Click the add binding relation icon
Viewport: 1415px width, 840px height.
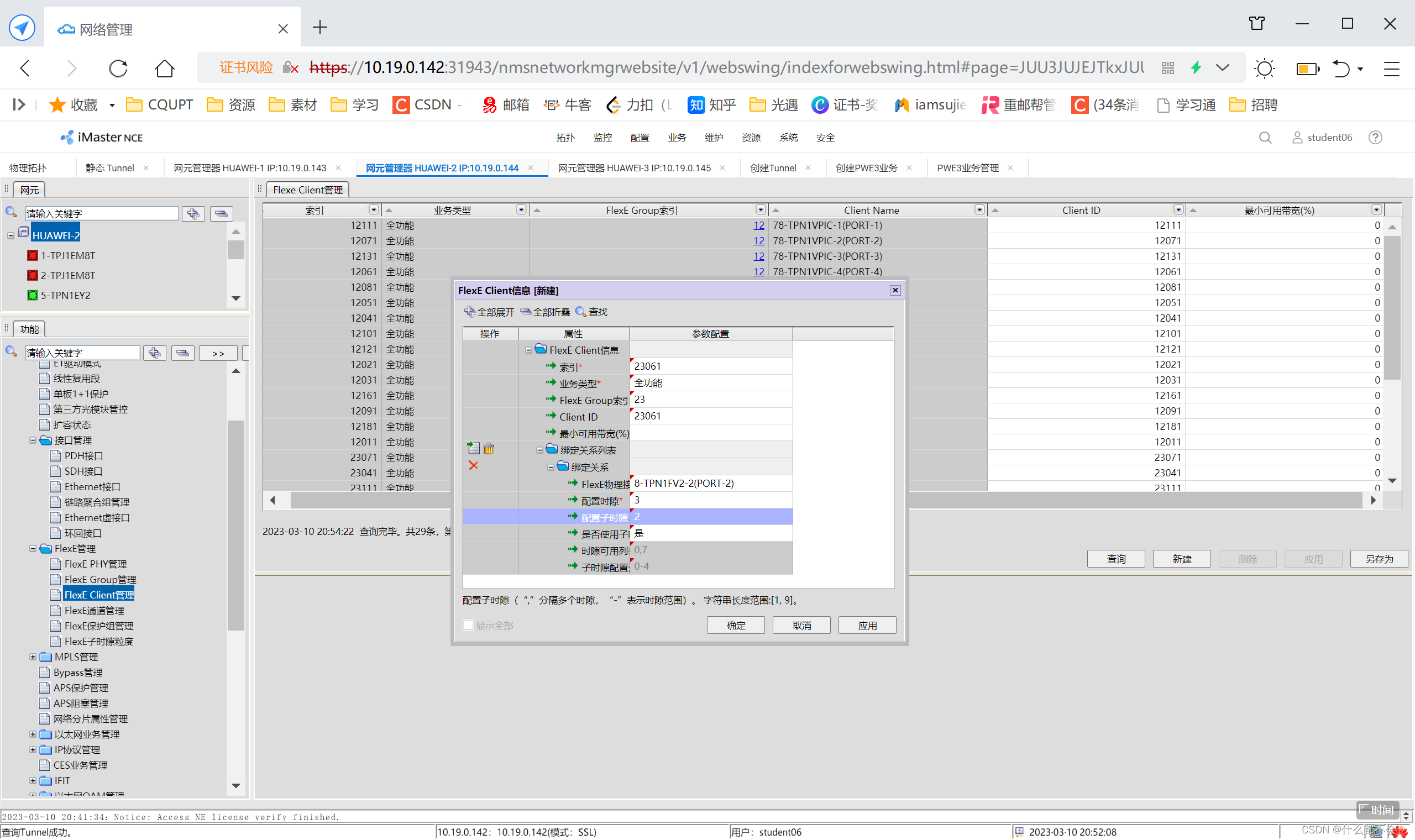[474, 449]
